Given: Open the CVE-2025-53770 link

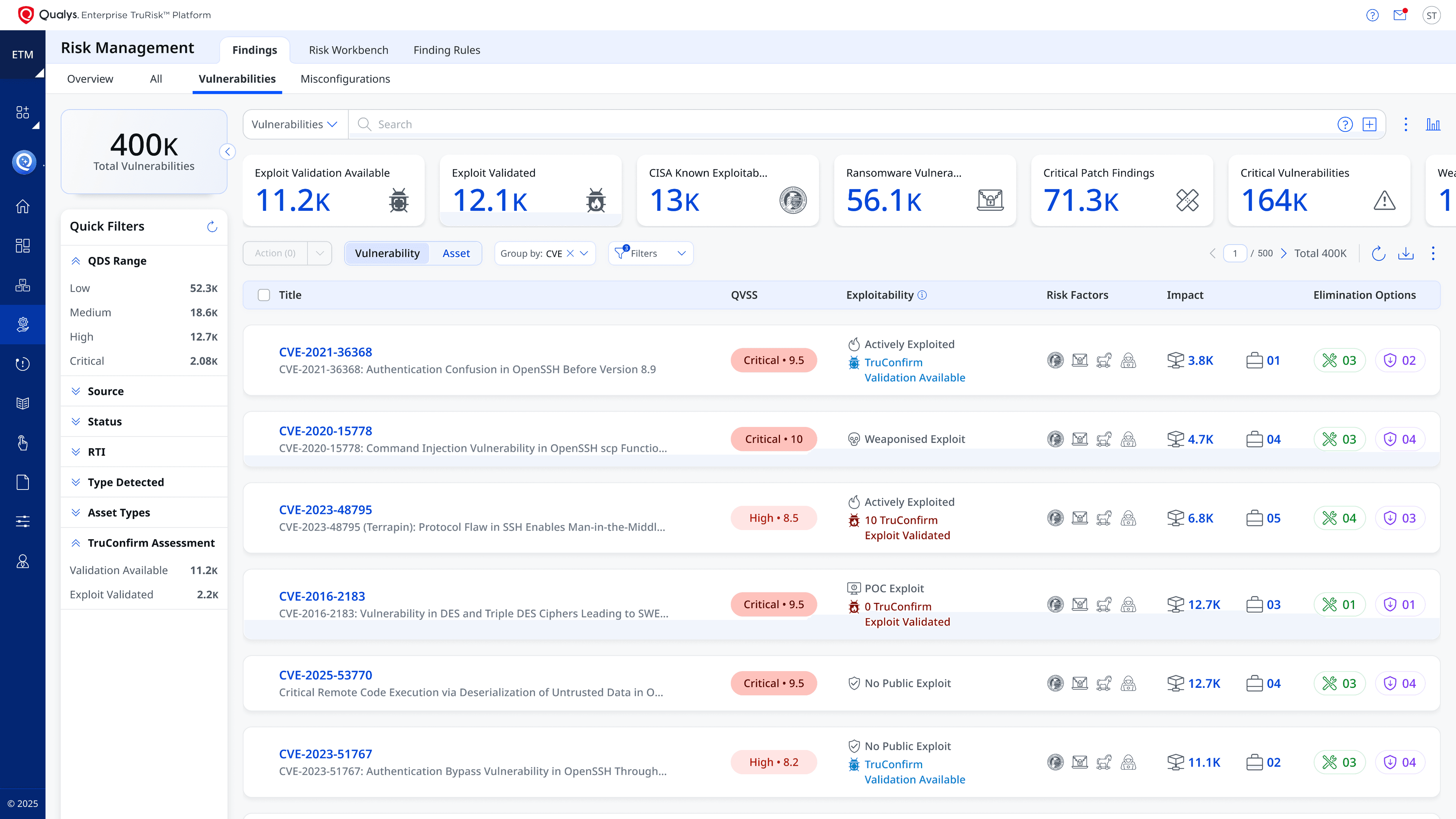Looking at the screenshot, I should (326, 675).
